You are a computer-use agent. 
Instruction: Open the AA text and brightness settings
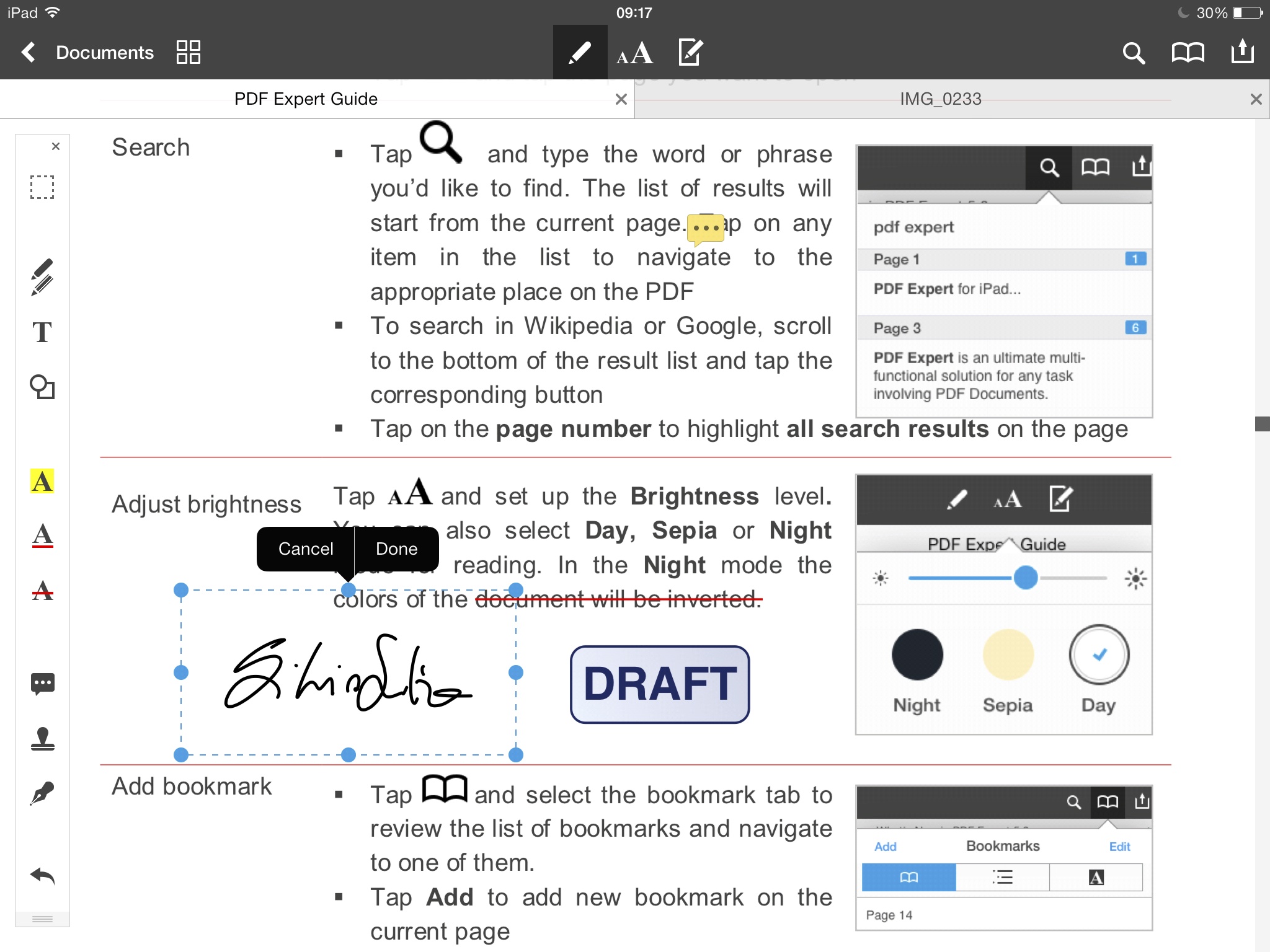(x=634, y=53)
